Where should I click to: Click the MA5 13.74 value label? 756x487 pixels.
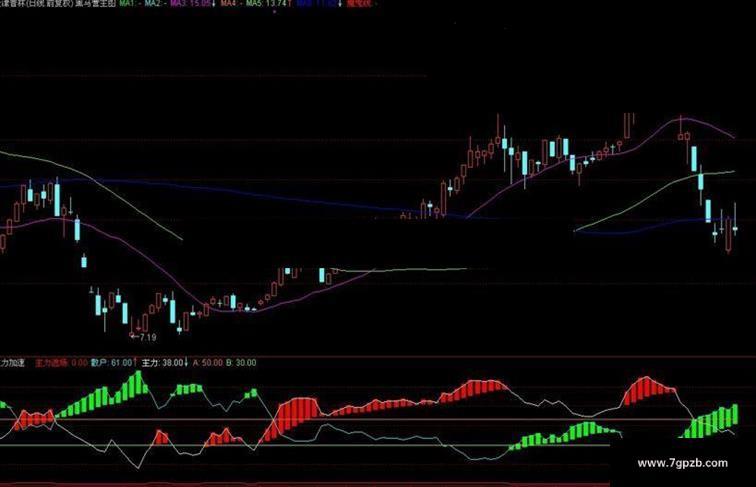[269, 3]
